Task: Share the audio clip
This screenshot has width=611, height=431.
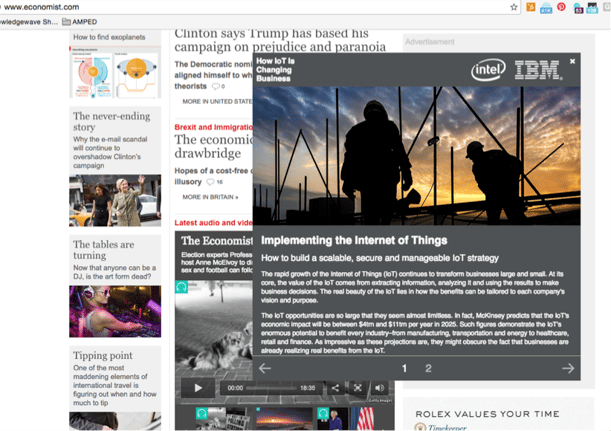Action: (335, 388)
